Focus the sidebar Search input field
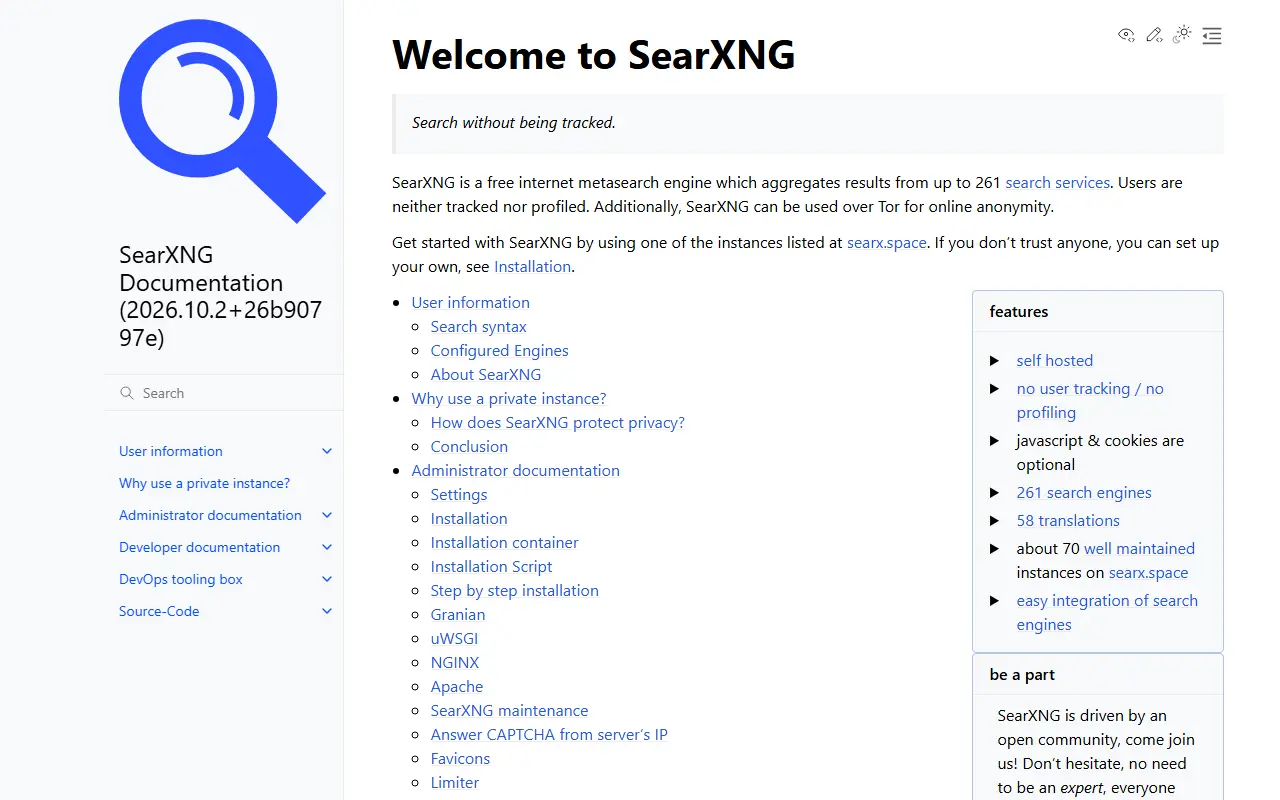 coord(224,393)
